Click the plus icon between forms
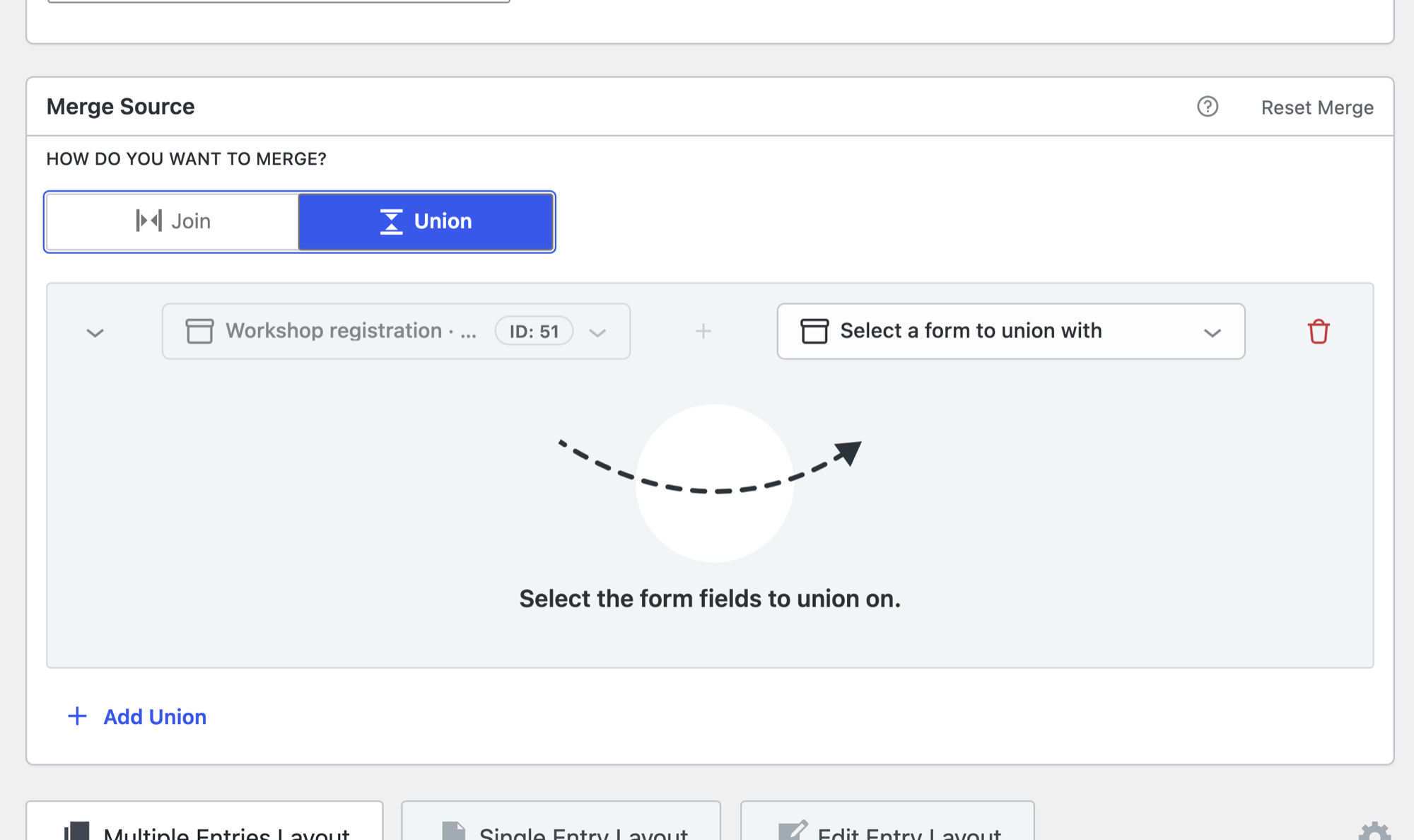This screenshot has width=1414, height=840. pyautogui.click(x=703, y=331)
